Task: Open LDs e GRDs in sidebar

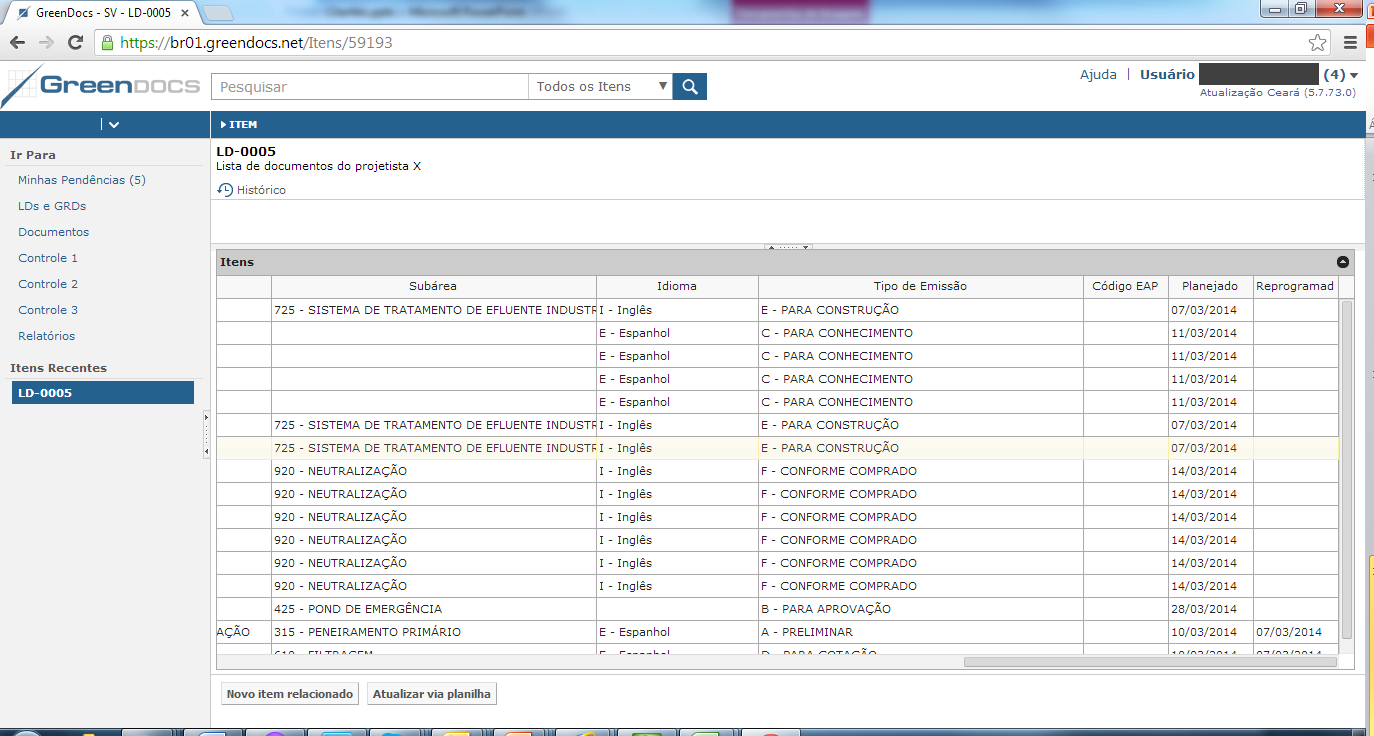Action: pos(52,206)
